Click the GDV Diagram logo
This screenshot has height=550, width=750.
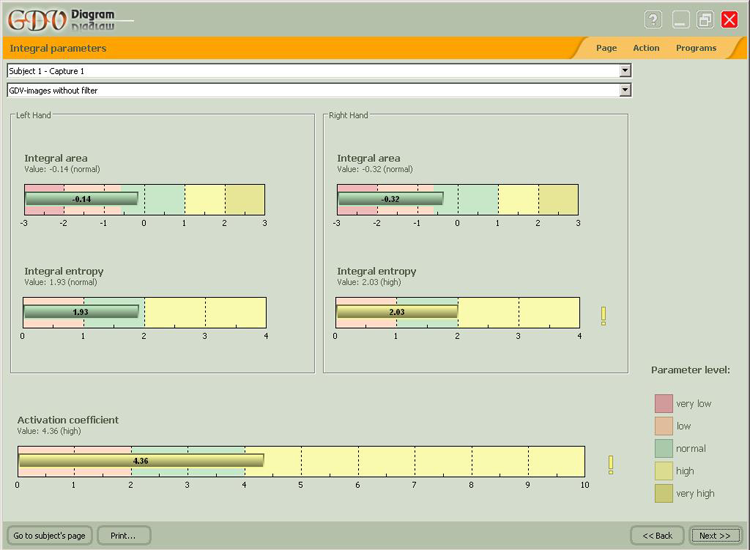(x=60, y=19)
